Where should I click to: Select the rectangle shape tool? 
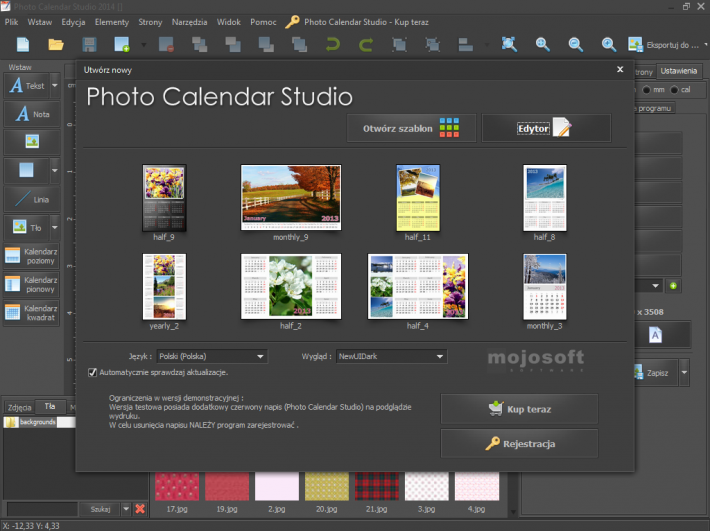coord(26,171)
